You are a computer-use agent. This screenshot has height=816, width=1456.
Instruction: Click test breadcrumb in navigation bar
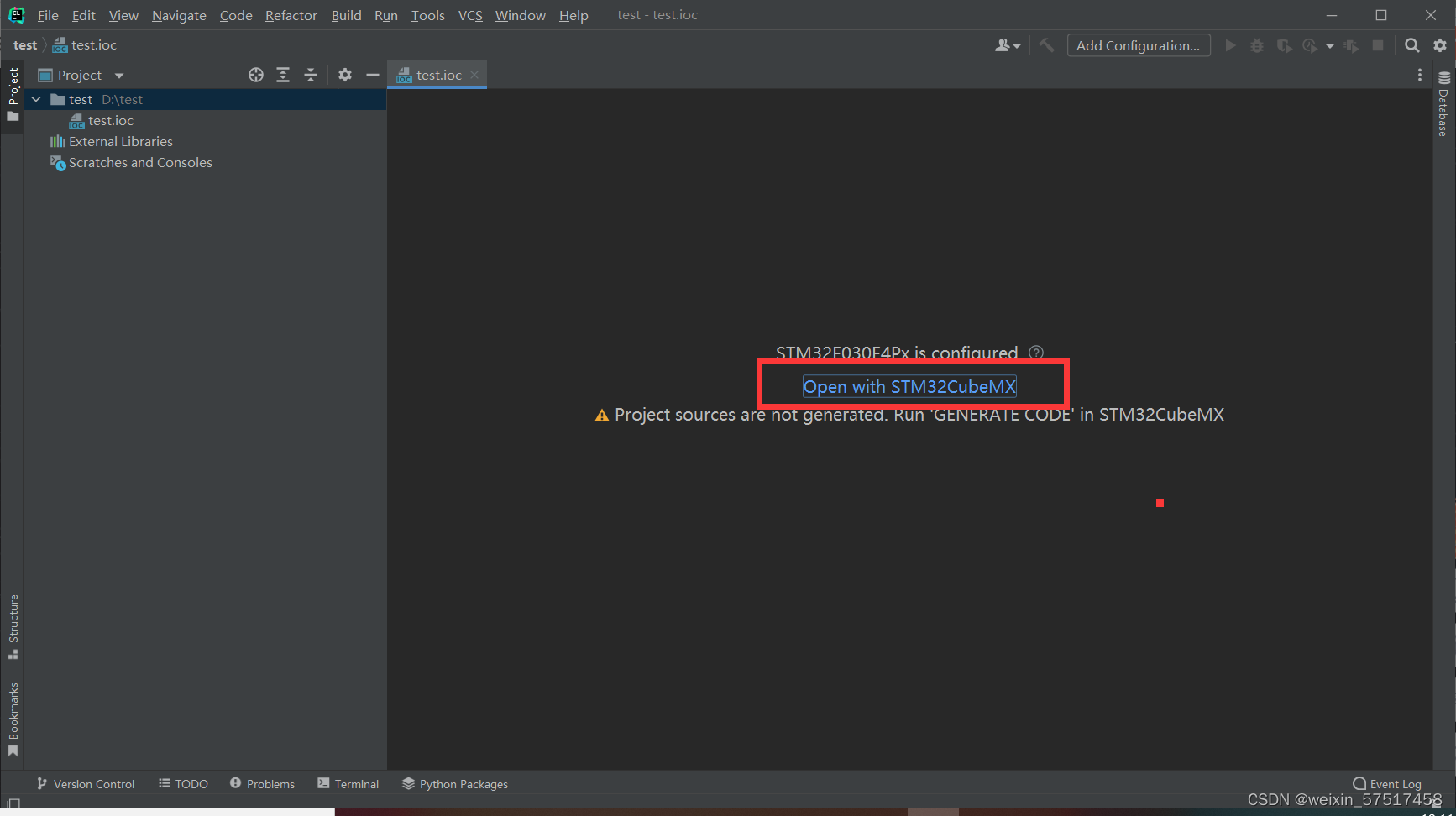25,45
